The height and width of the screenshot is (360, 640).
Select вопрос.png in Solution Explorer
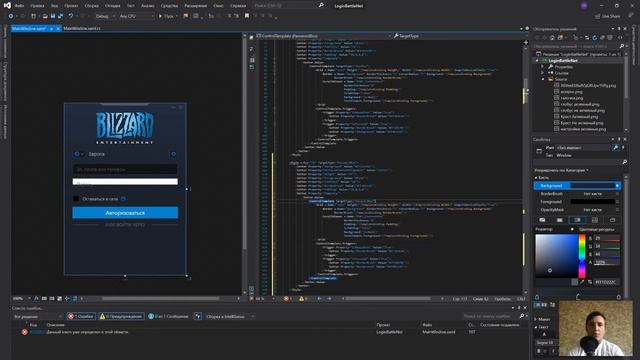click(x=571, y=92)
